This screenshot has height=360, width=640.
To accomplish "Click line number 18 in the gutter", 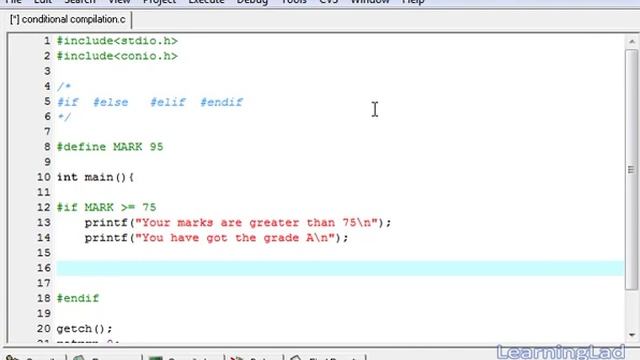I will [44, 298].
